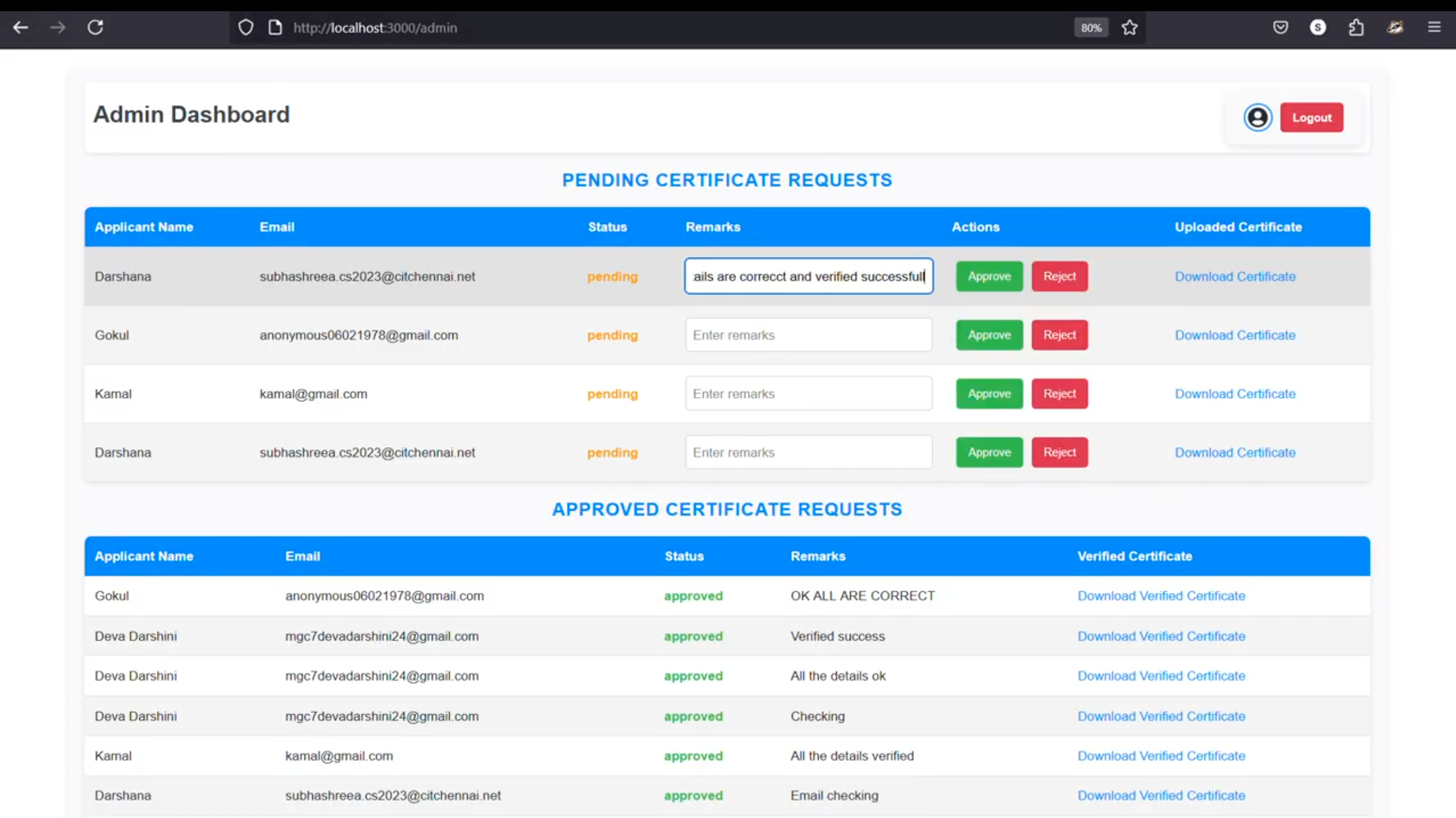The height and width of the screenshot is (818, 1456).
Task: Open the tracking protection shield icon
Action: point(246,27)
